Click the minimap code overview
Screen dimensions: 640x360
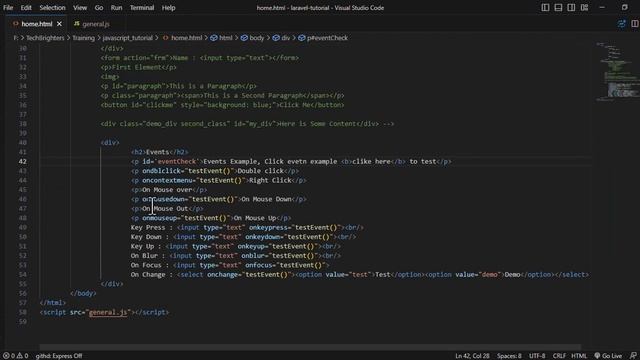tap(617, 71)
